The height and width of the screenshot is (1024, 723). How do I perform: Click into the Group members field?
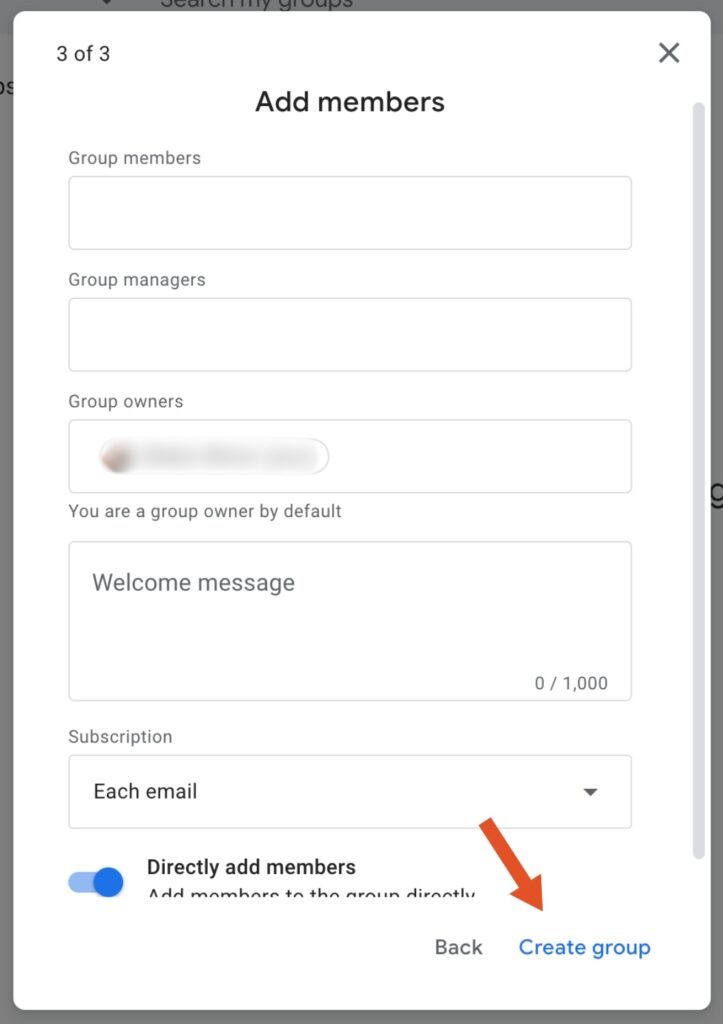[349, 213]
